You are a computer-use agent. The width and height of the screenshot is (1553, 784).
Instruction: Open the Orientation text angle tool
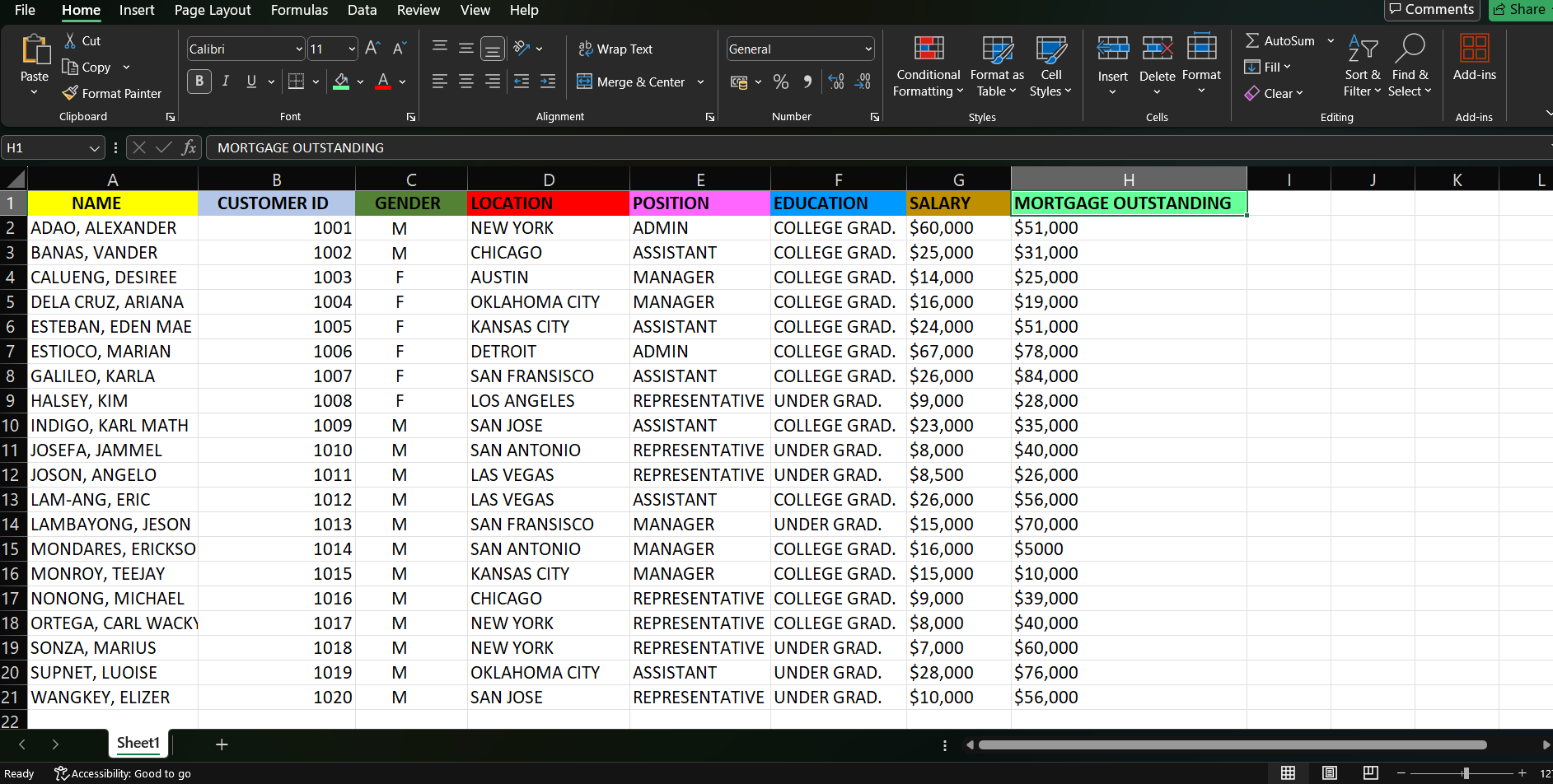[x=522, y=48]
